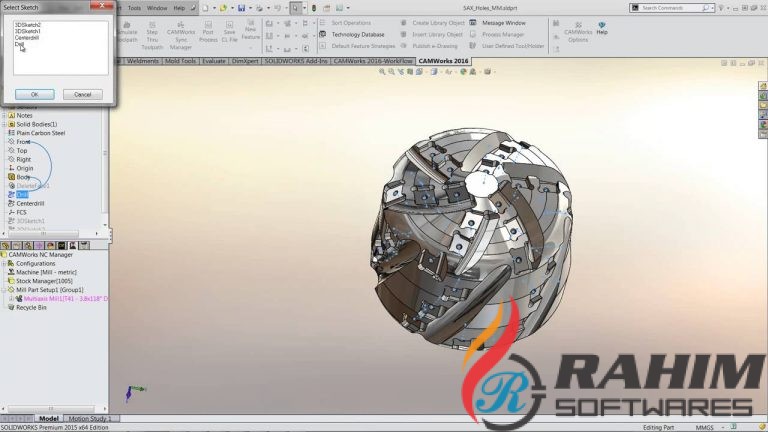The image size is (768, 432).
Task: Open the Tools menu
Action: [x=134, y=8]
